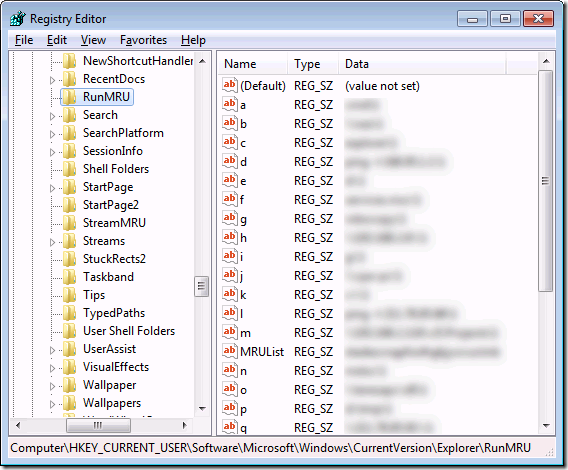This screenshot has width=568, height=470.
Task: Select the string icon of value q
Action: 230,427
